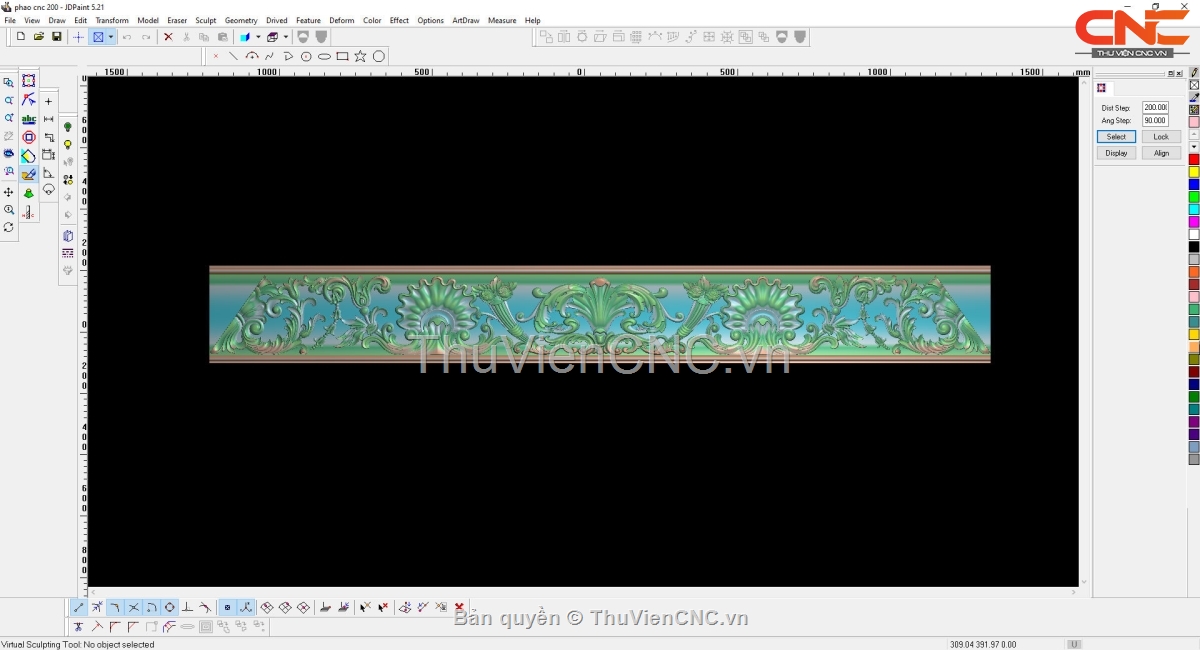This screenshot has width=1200, height=650.
Task: Open the ArtDraw menu
Action: pos(465,20)
